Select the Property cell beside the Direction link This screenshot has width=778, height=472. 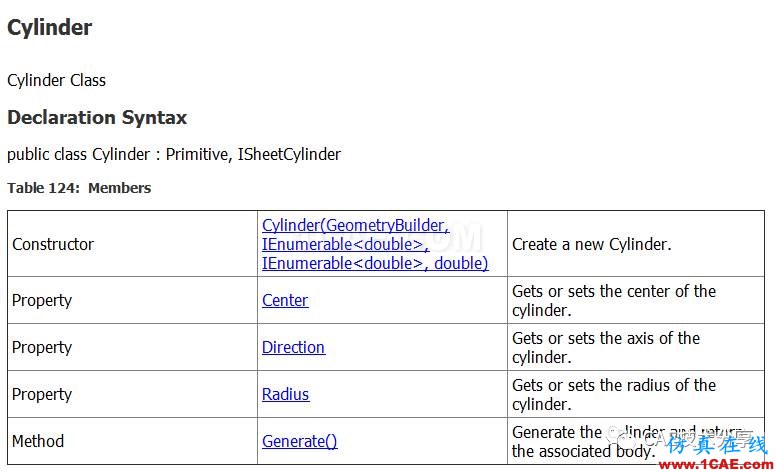[132, 347]
